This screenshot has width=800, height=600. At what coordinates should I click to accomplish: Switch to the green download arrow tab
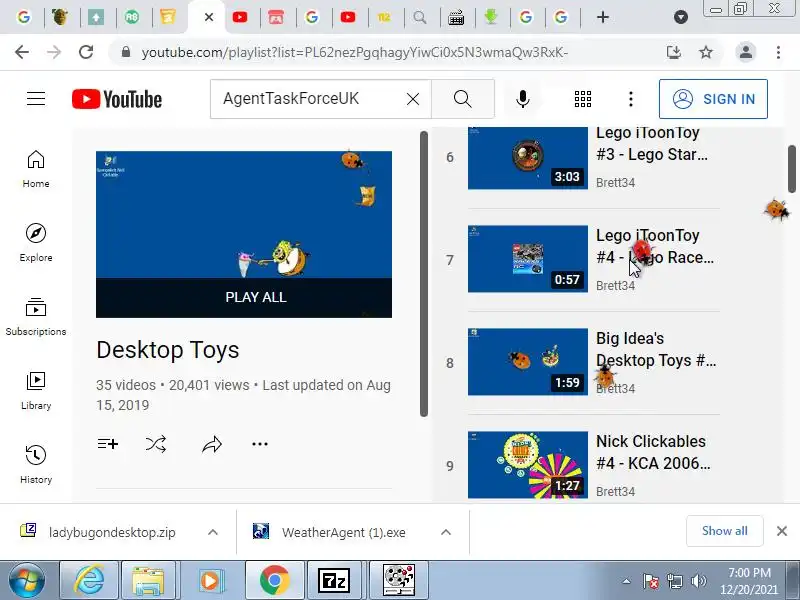coord(491,17)
